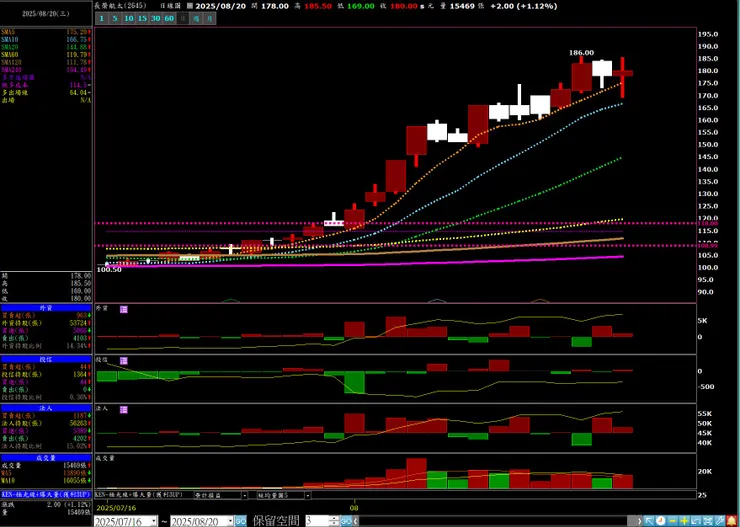
Task: Click the 186.00 high price label
Action: [x=581, y=53]
